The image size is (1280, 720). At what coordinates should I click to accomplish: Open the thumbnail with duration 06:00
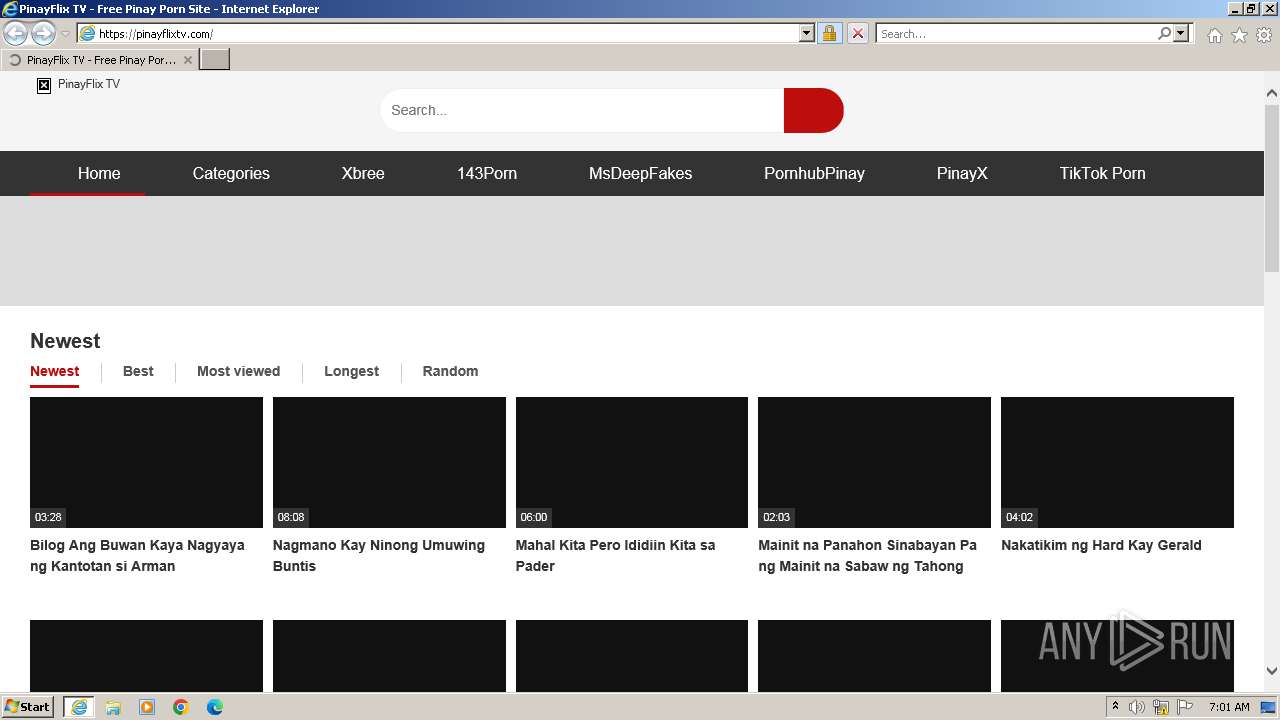[x=632, y=462]
